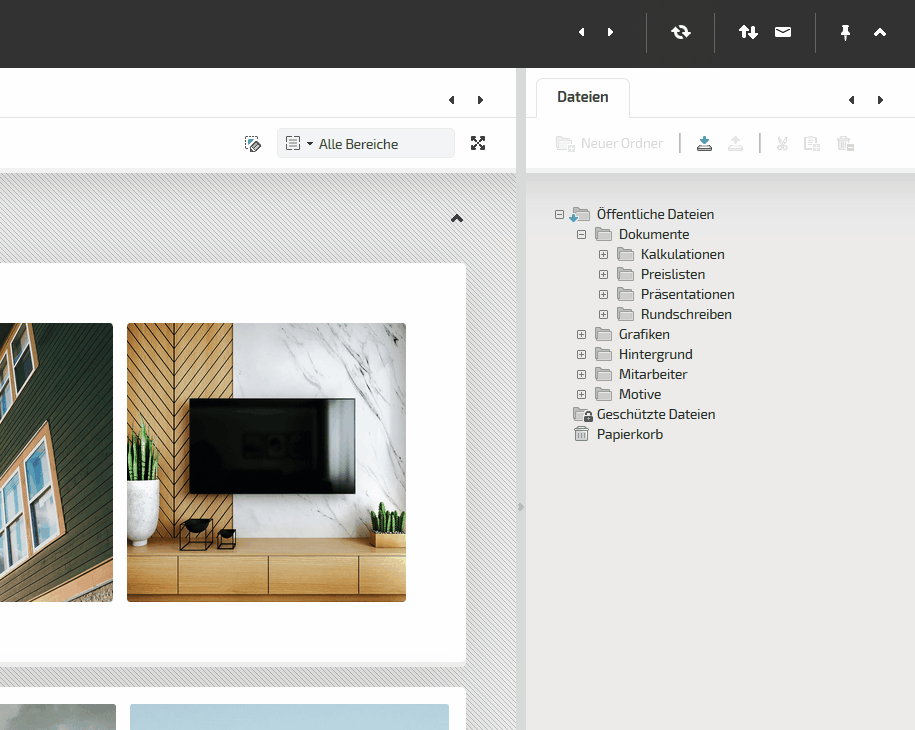This screenshot has width=915, height=730.
Task: Click the edit selection icon beside Alle Bereiche
Action: coord(253,144)
